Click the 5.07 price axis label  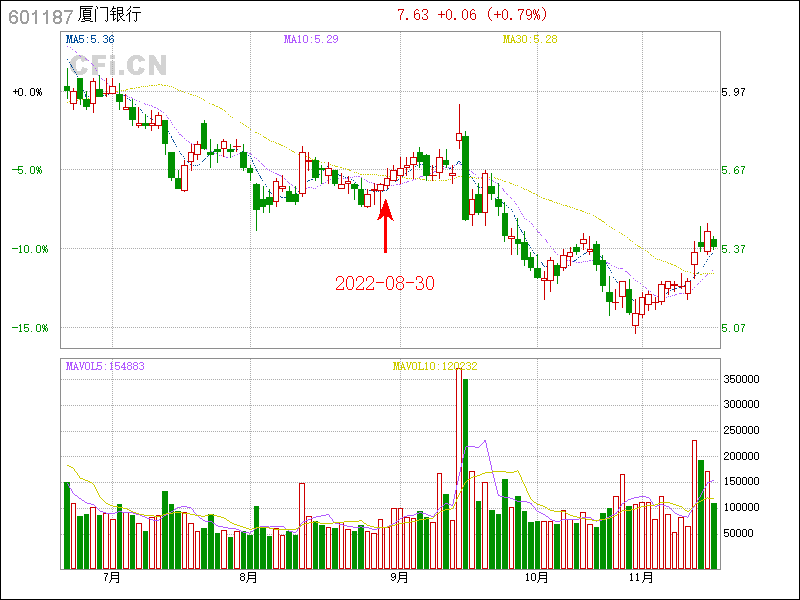point(734,328)
